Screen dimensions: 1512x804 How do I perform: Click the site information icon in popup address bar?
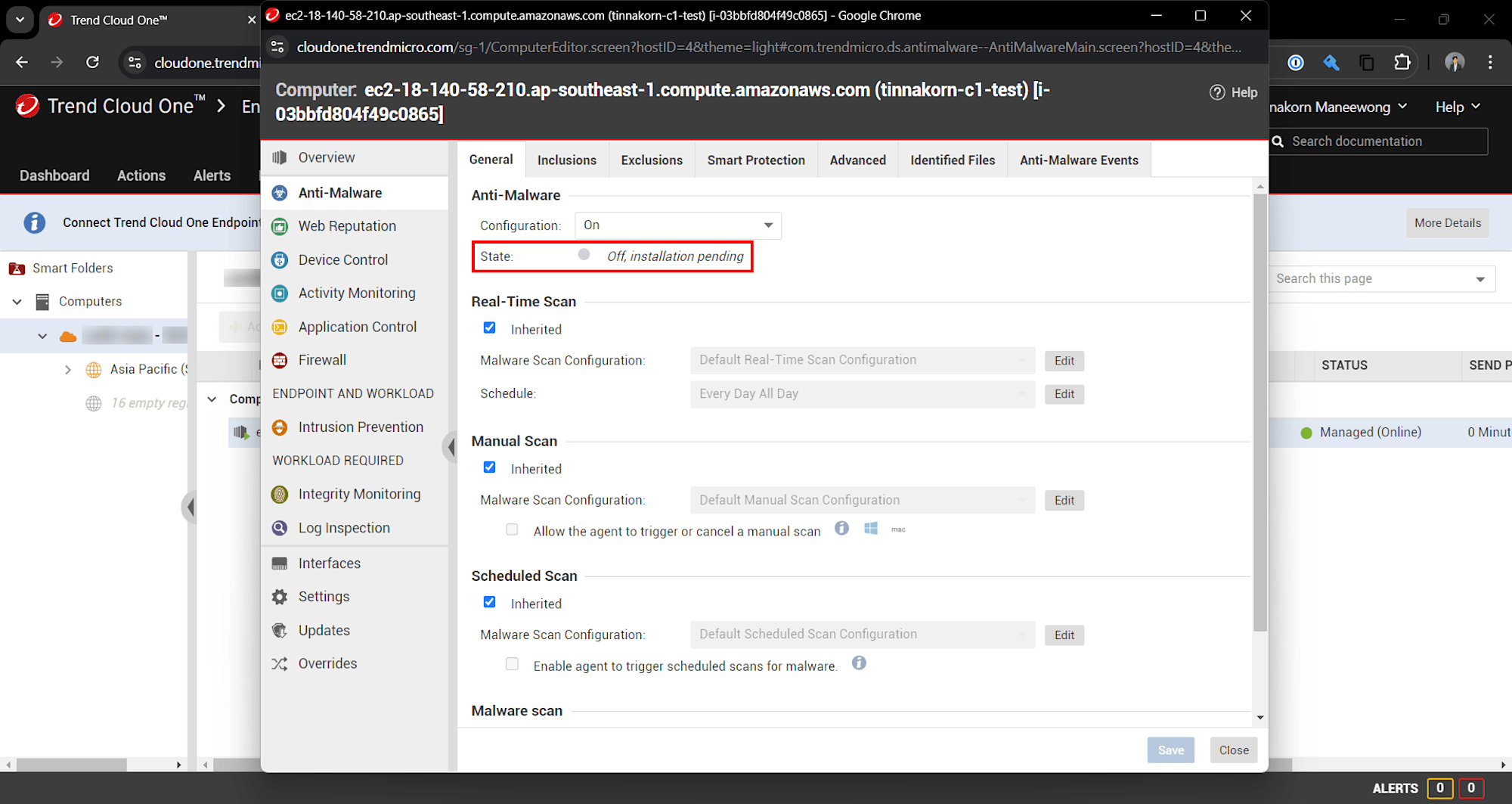coord(277,47)
